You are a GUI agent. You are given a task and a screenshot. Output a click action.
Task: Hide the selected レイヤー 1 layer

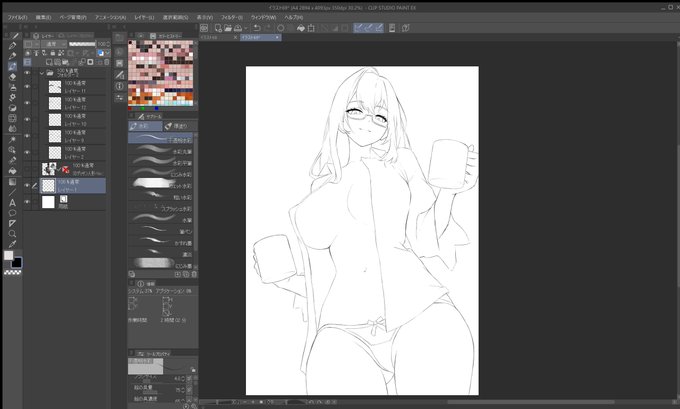pos(27,186)
